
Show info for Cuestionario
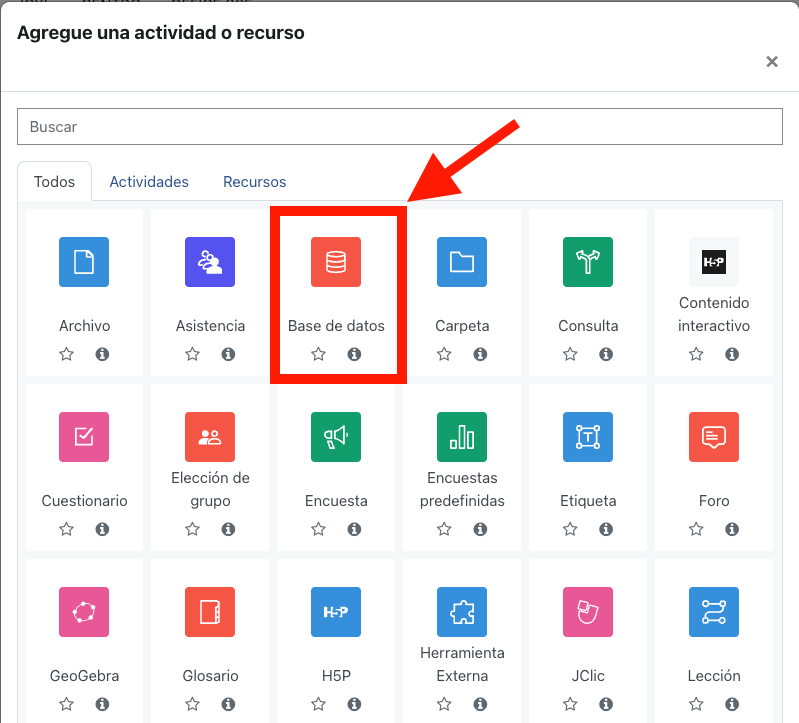tap(102, 529)
